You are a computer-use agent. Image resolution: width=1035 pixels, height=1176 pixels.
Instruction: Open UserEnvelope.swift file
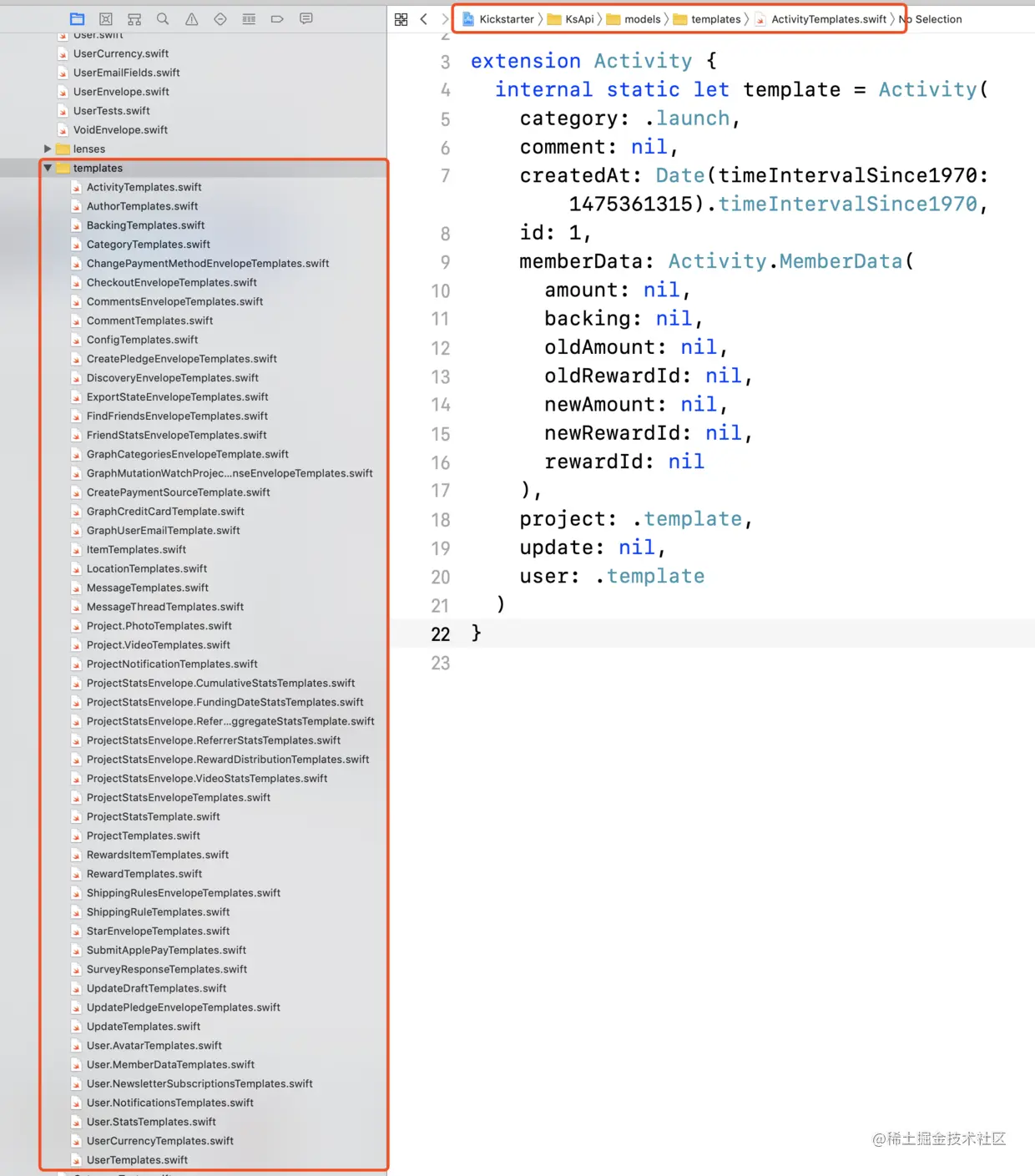121,92
